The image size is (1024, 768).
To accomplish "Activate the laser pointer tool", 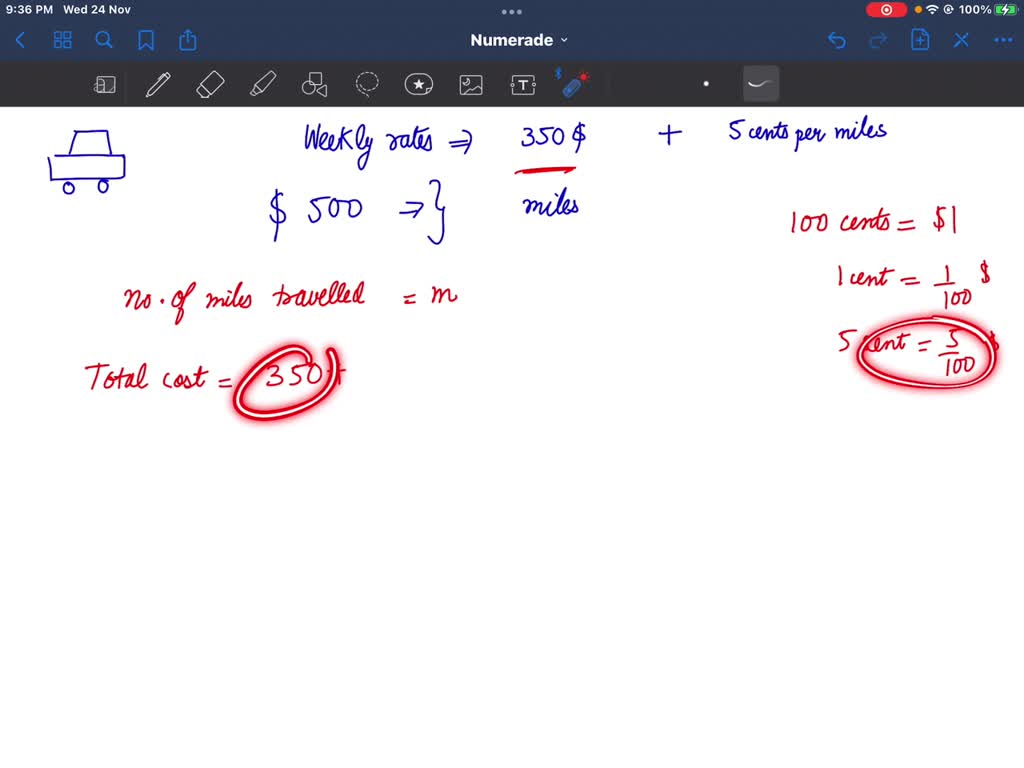I will click(573, 84).
